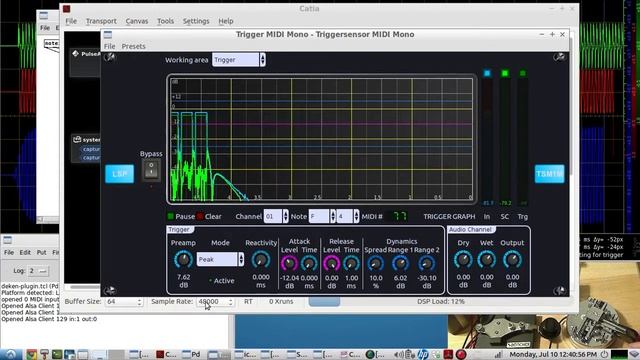The image size is (640, 360).
Task: Toggle the green SC meter indicator
Action: (x=505, y=73)
